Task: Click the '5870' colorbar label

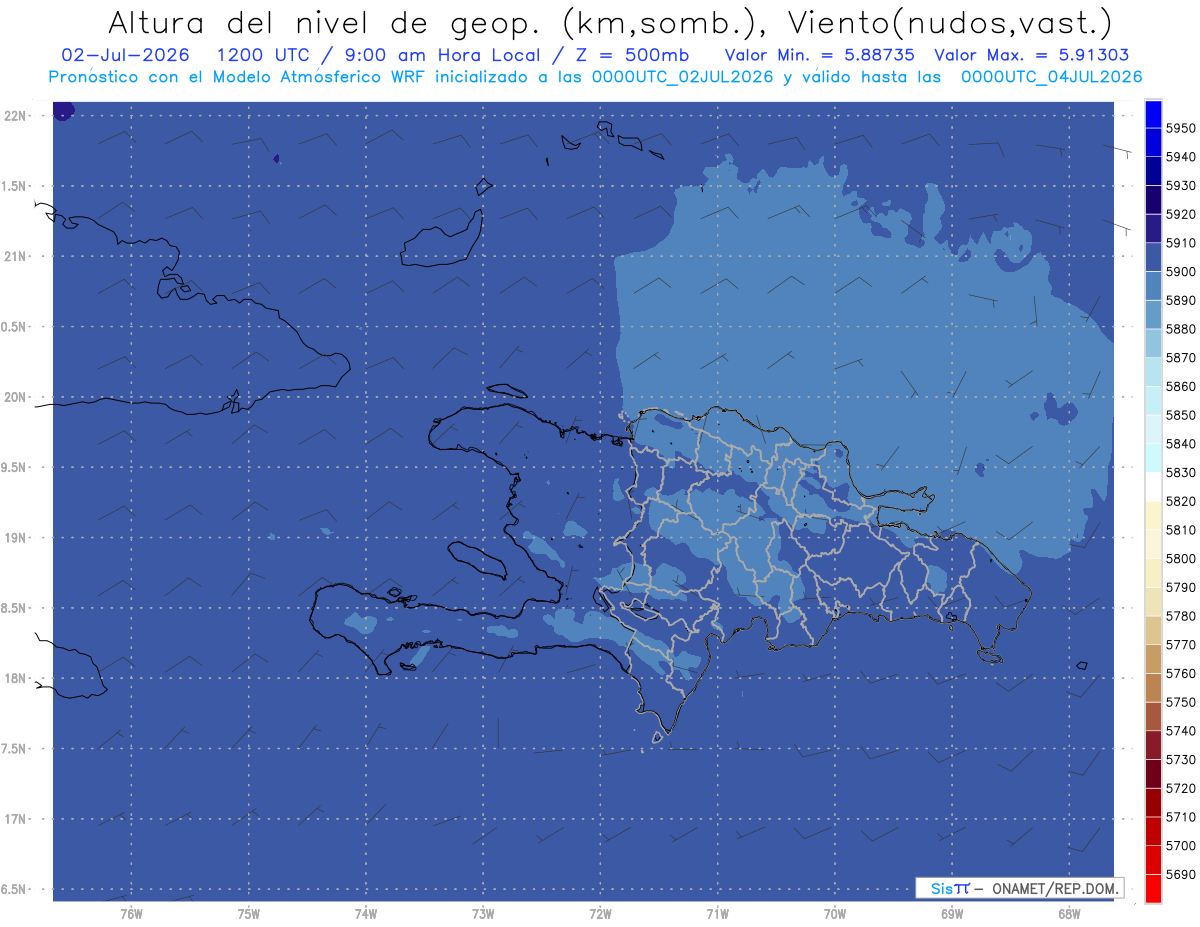Action: (x=1180, y=358)
